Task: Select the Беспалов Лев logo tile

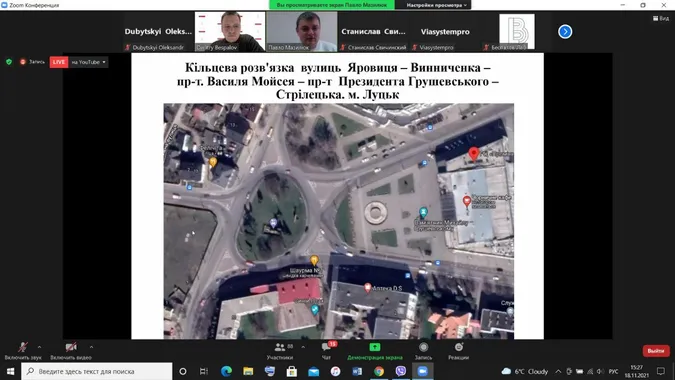Action: (x=517, y=31)
